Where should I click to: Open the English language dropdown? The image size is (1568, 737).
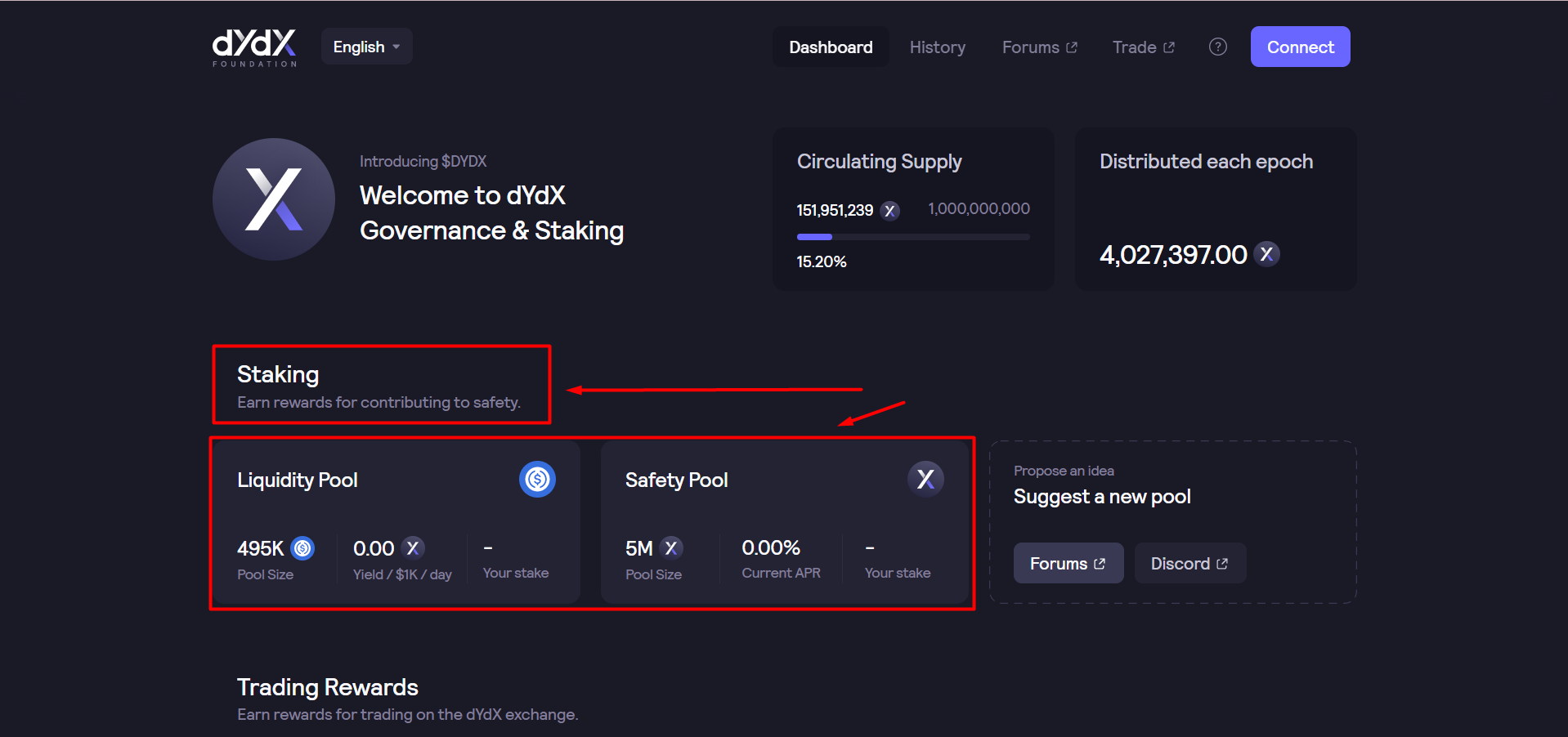(366, 47)
